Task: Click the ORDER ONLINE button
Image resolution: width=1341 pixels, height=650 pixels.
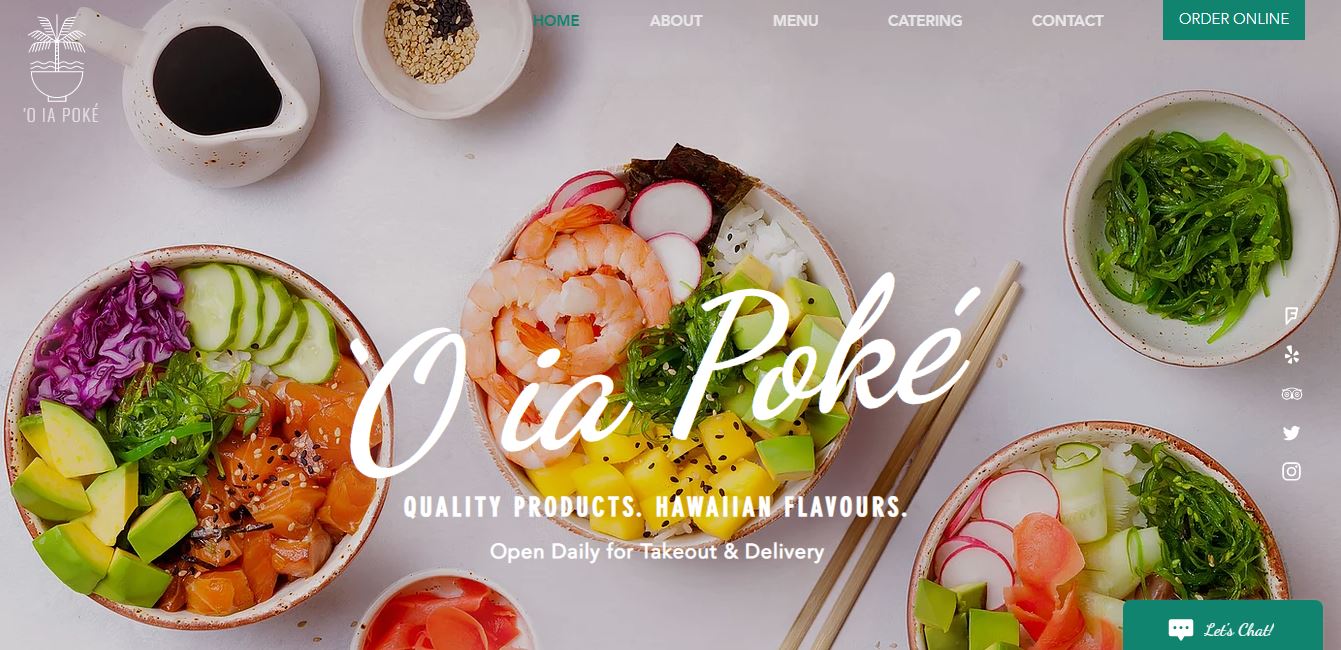Action: coord(1234,19)
